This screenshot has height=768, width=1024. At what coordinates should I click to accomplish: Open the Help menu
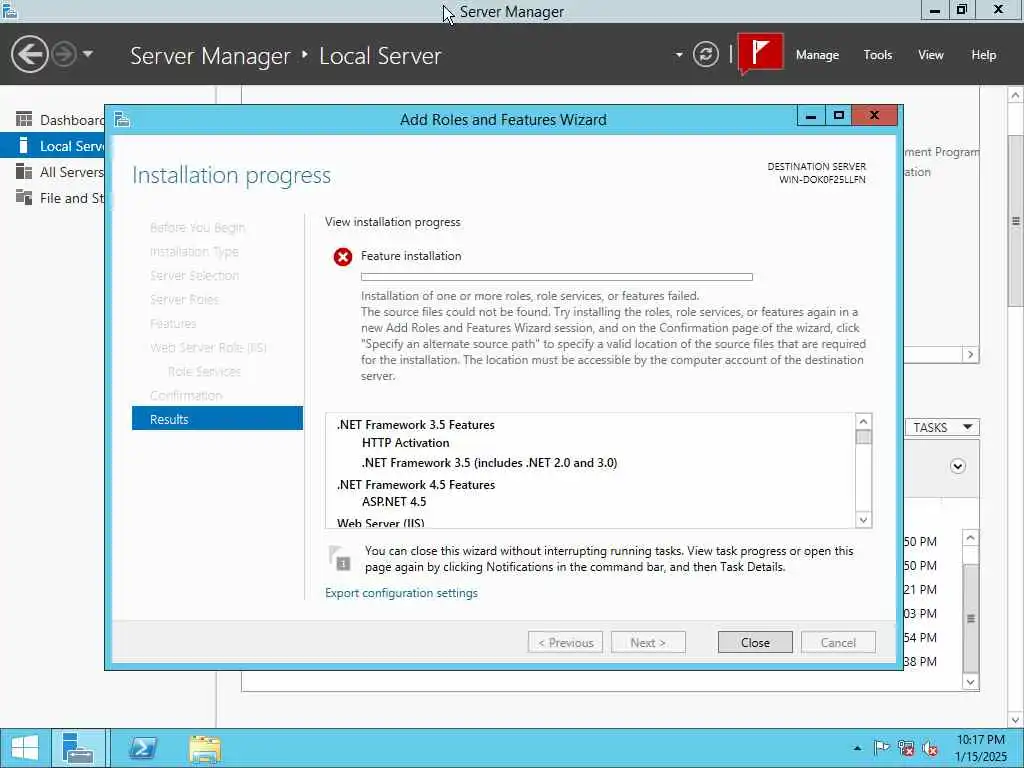coord(984,55)
